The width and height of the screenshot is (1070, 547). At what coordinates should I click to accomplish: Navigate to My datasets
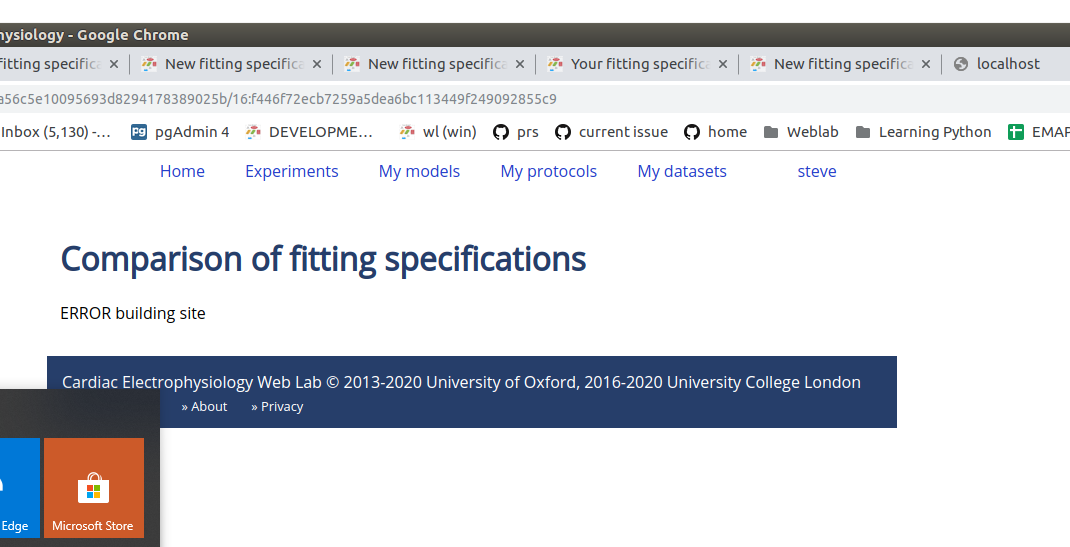(x=682, y=171)
